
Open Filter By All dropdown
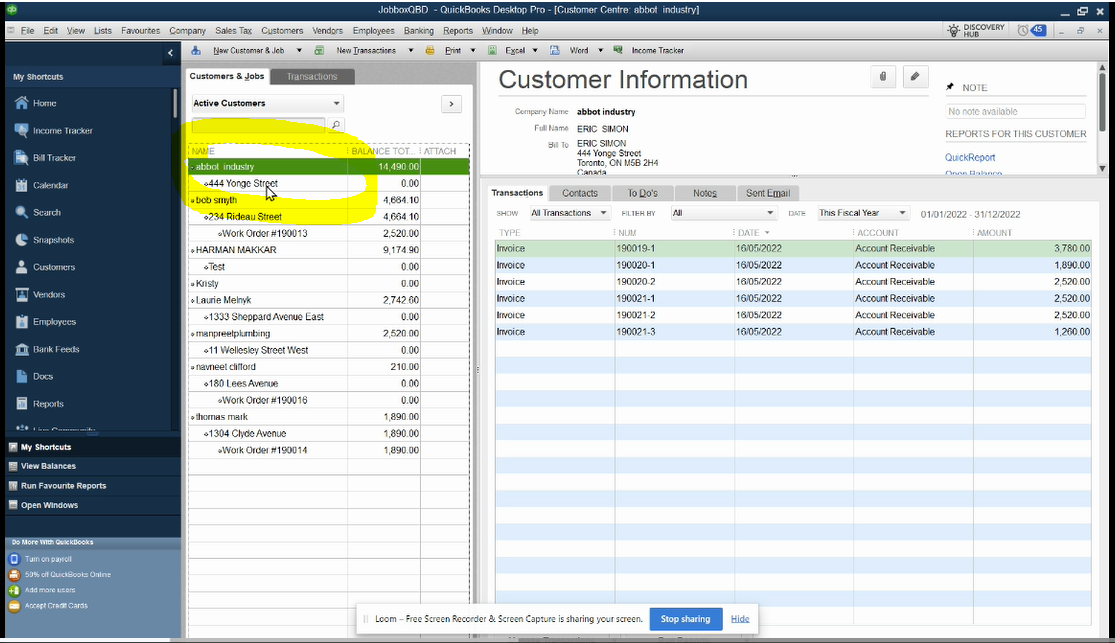pos(722,213)
